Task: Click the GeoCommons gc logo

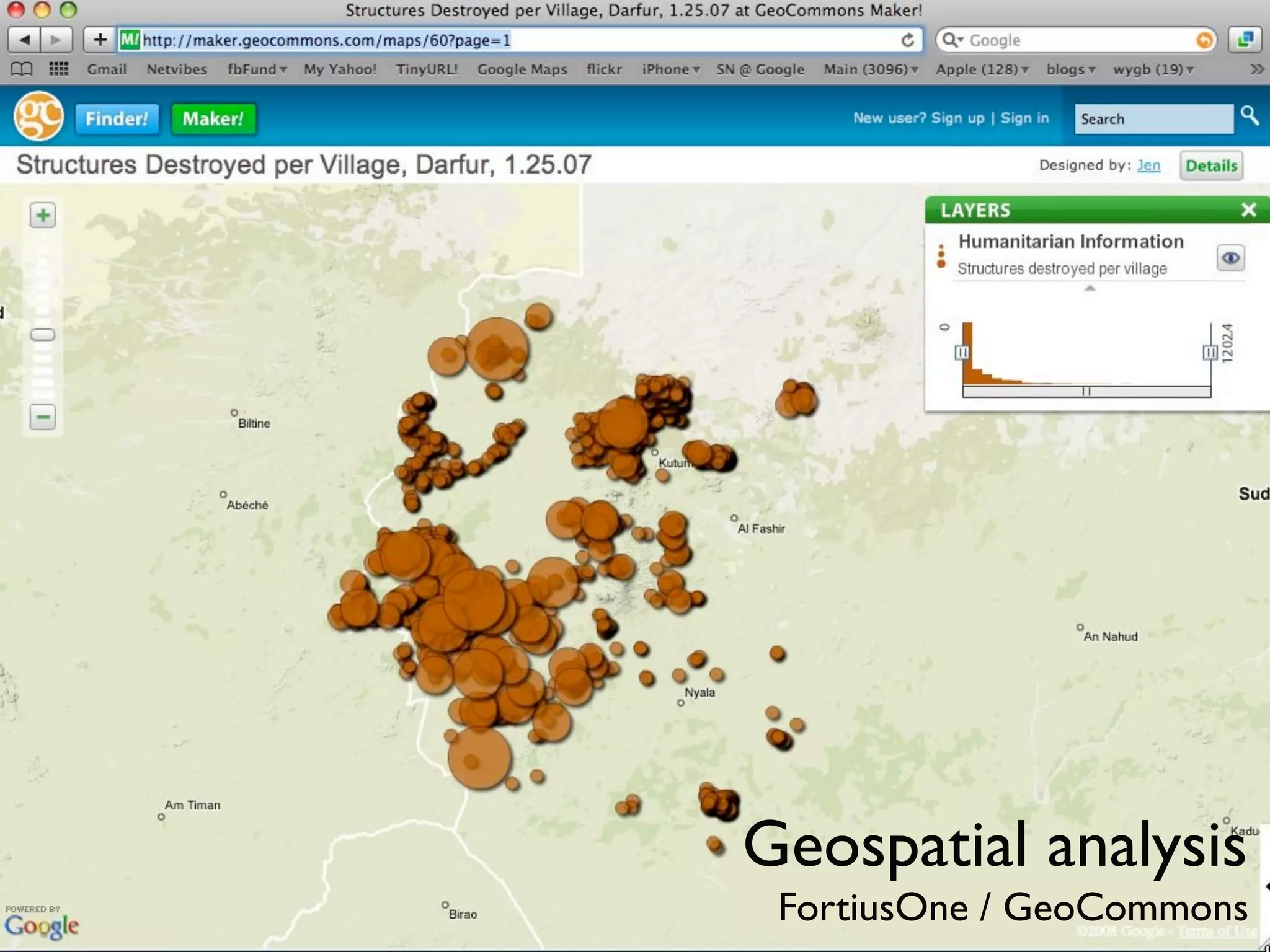Action: (x=38, y=116)
